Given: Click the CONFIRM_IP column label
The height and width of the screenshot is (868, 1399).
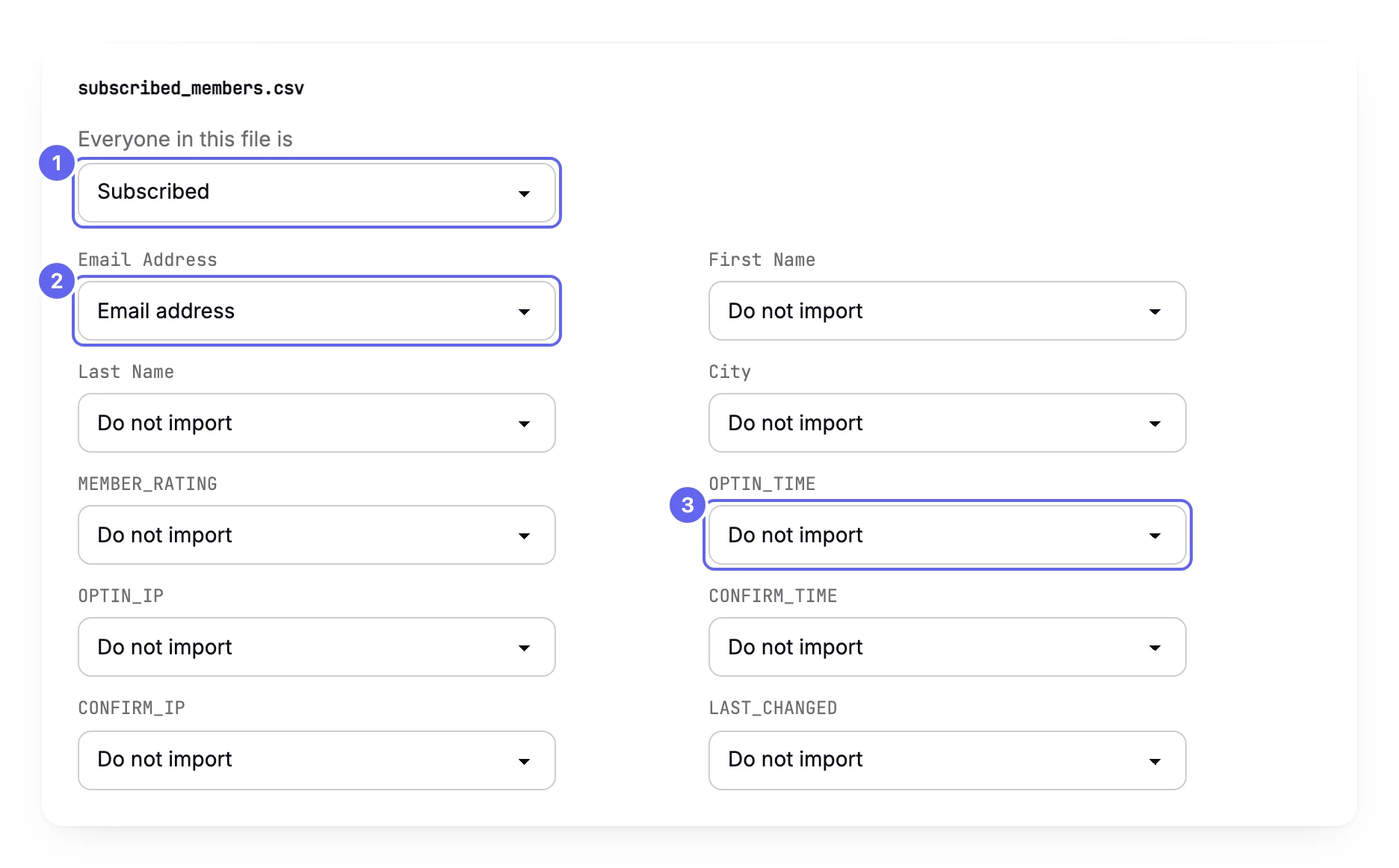Looking at the screenshot, I should pos(132,708).
